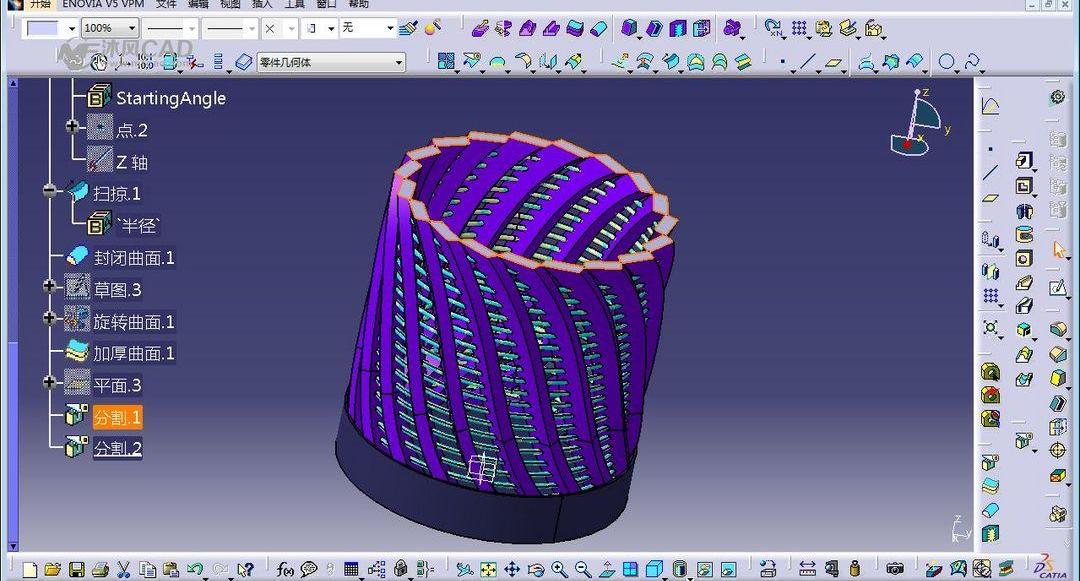Click the Save icon in bottom toolbar
The image size is (1080, 581).
[77, 570]
